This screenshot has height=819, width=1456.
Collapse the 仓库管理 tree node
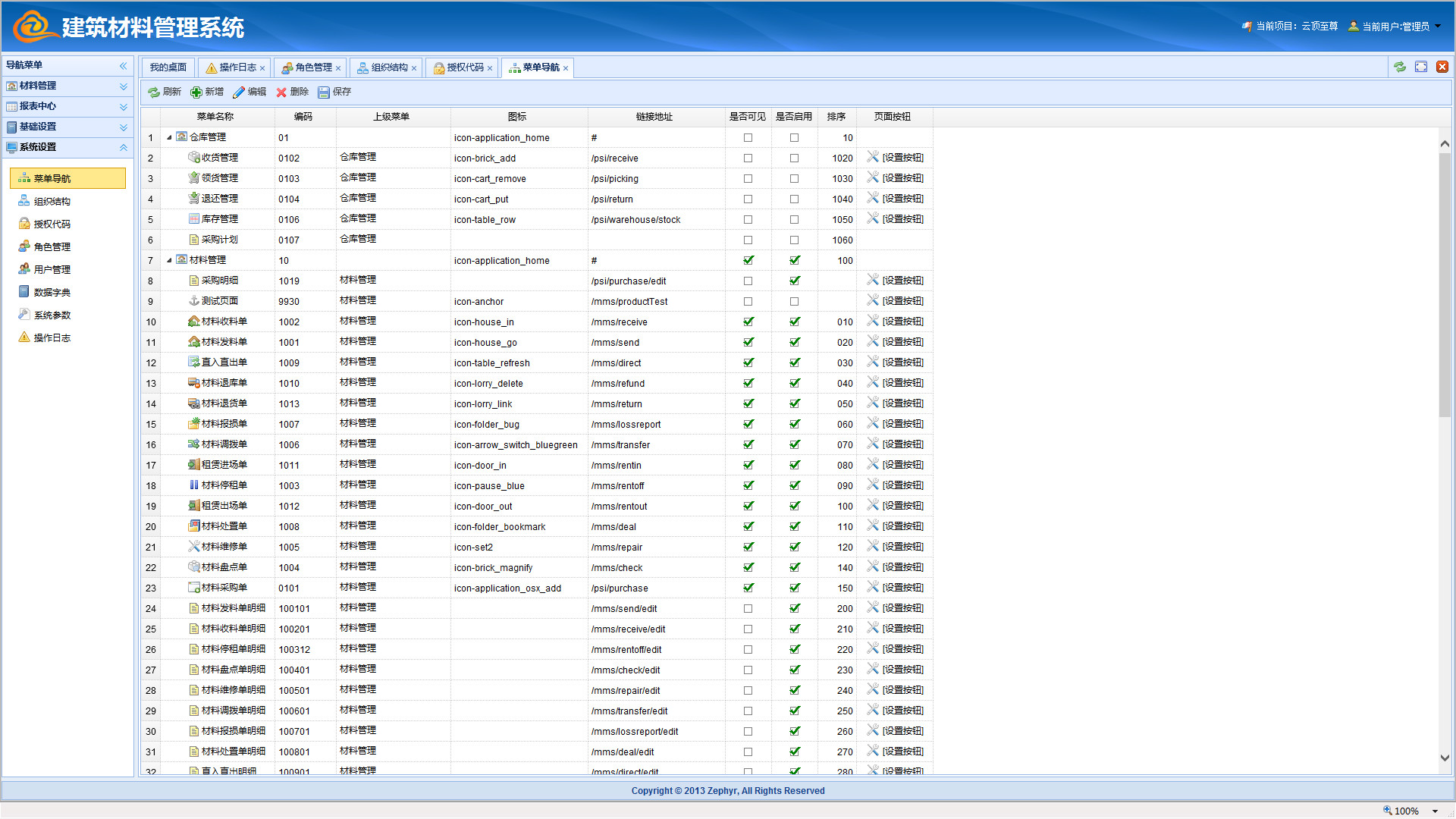[x=169, y=137]
